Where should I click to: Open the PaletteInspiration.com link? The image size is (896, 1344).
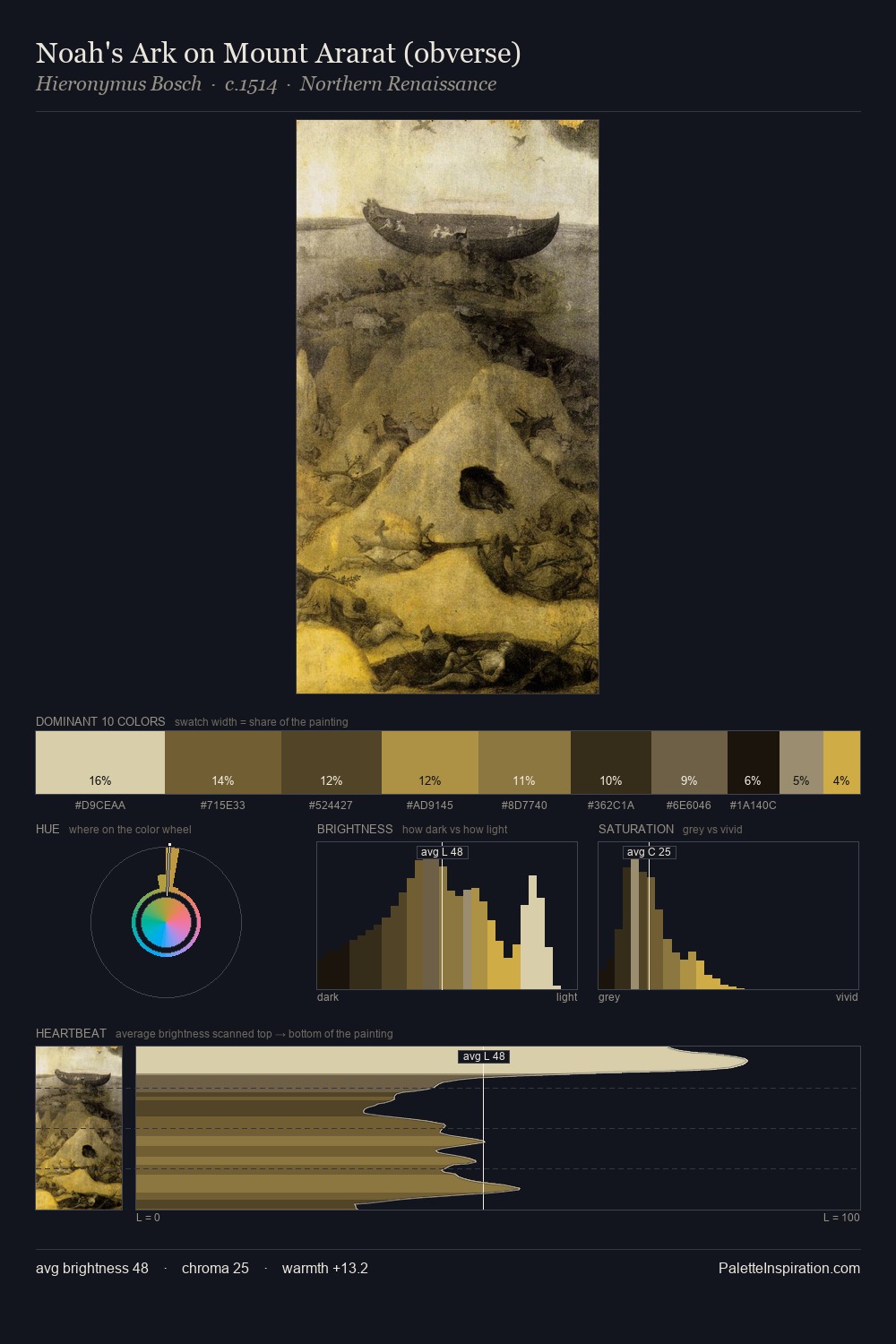tap(789, 1268)
